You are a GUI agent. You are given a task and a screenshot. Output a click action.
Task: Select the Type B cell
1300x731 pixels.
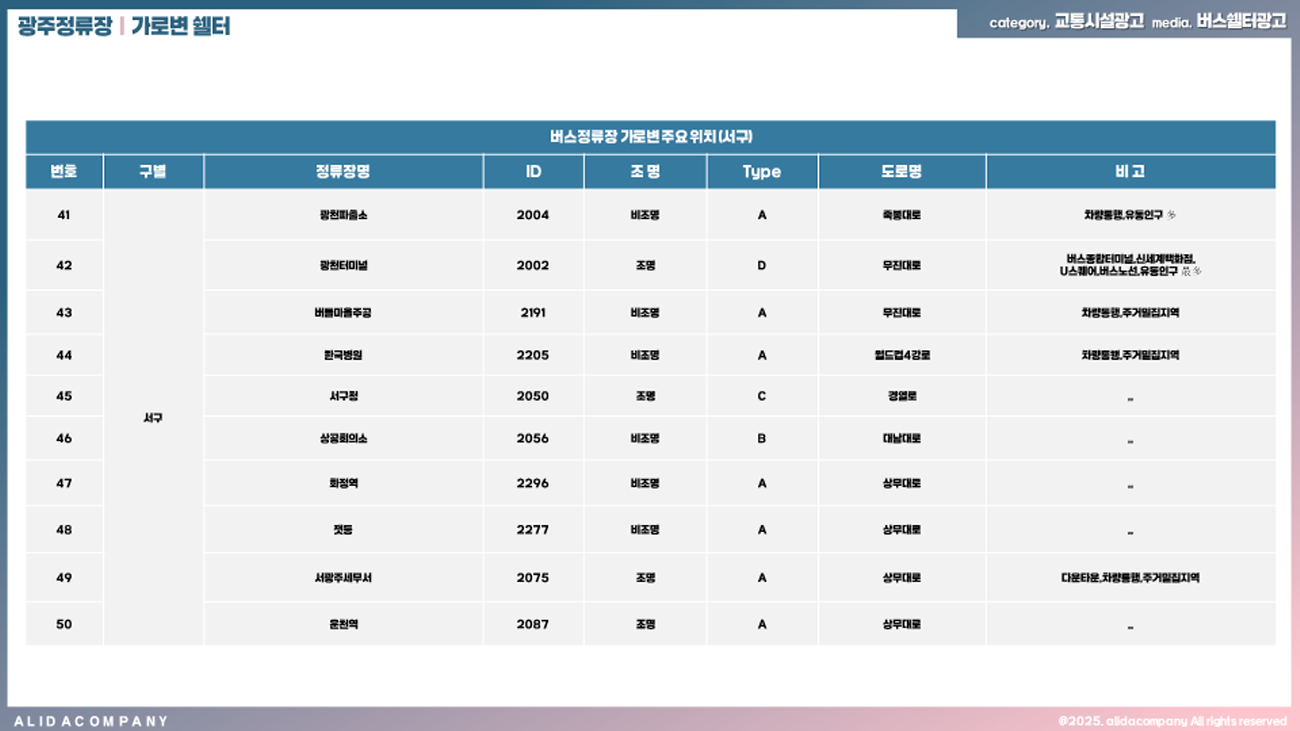[x=761, y=438]
